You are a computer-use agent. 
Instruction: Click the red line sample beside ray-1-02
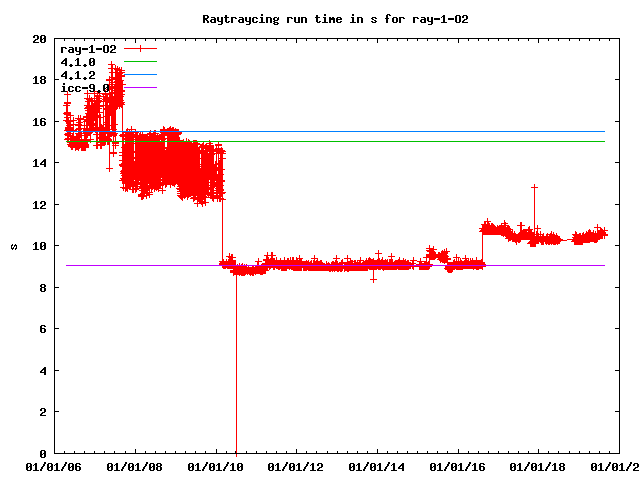click(141, 48)
